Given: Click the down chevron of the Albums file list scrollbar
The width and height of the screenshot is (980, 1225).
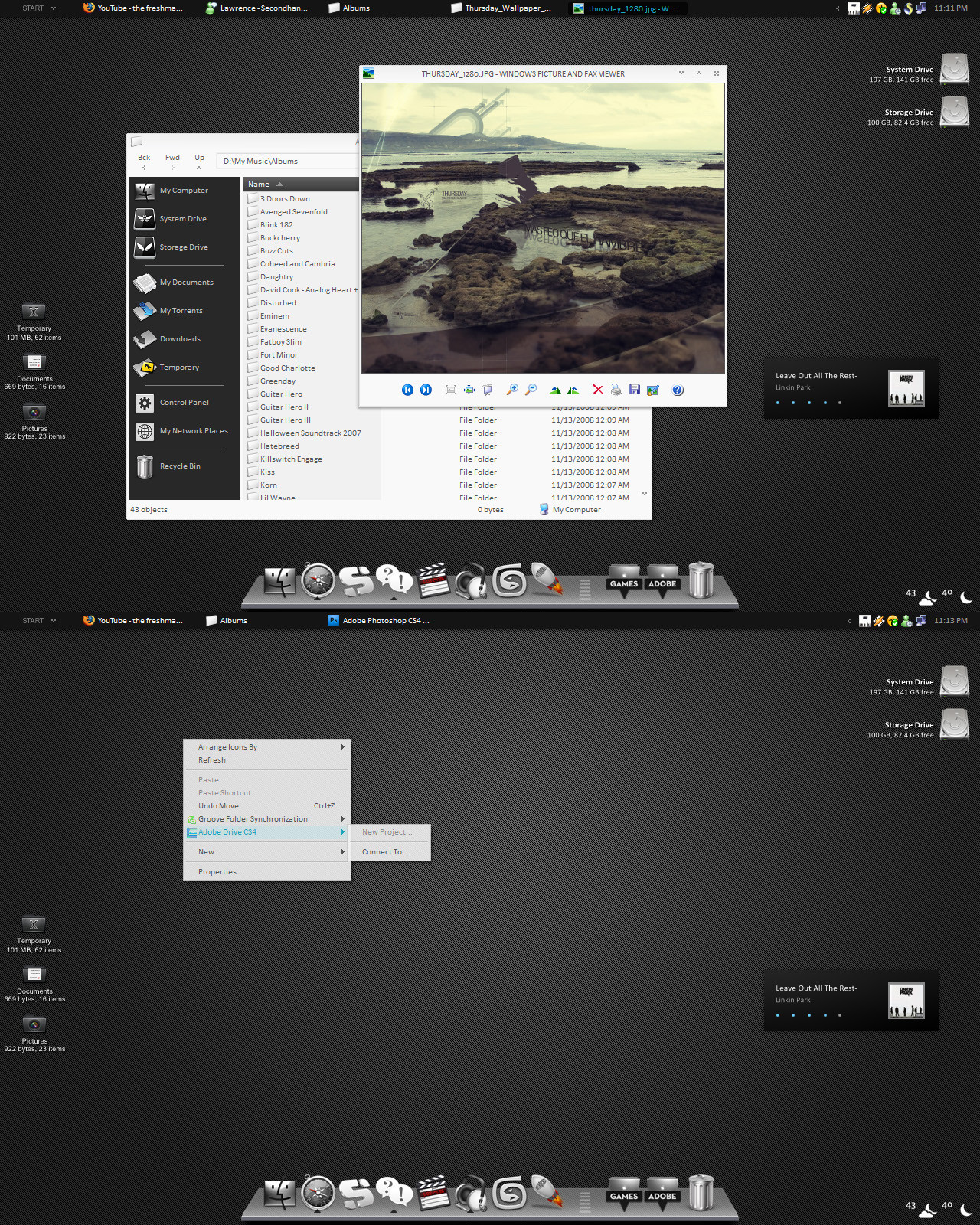Looking at the screenshot, I should (645, 494).
